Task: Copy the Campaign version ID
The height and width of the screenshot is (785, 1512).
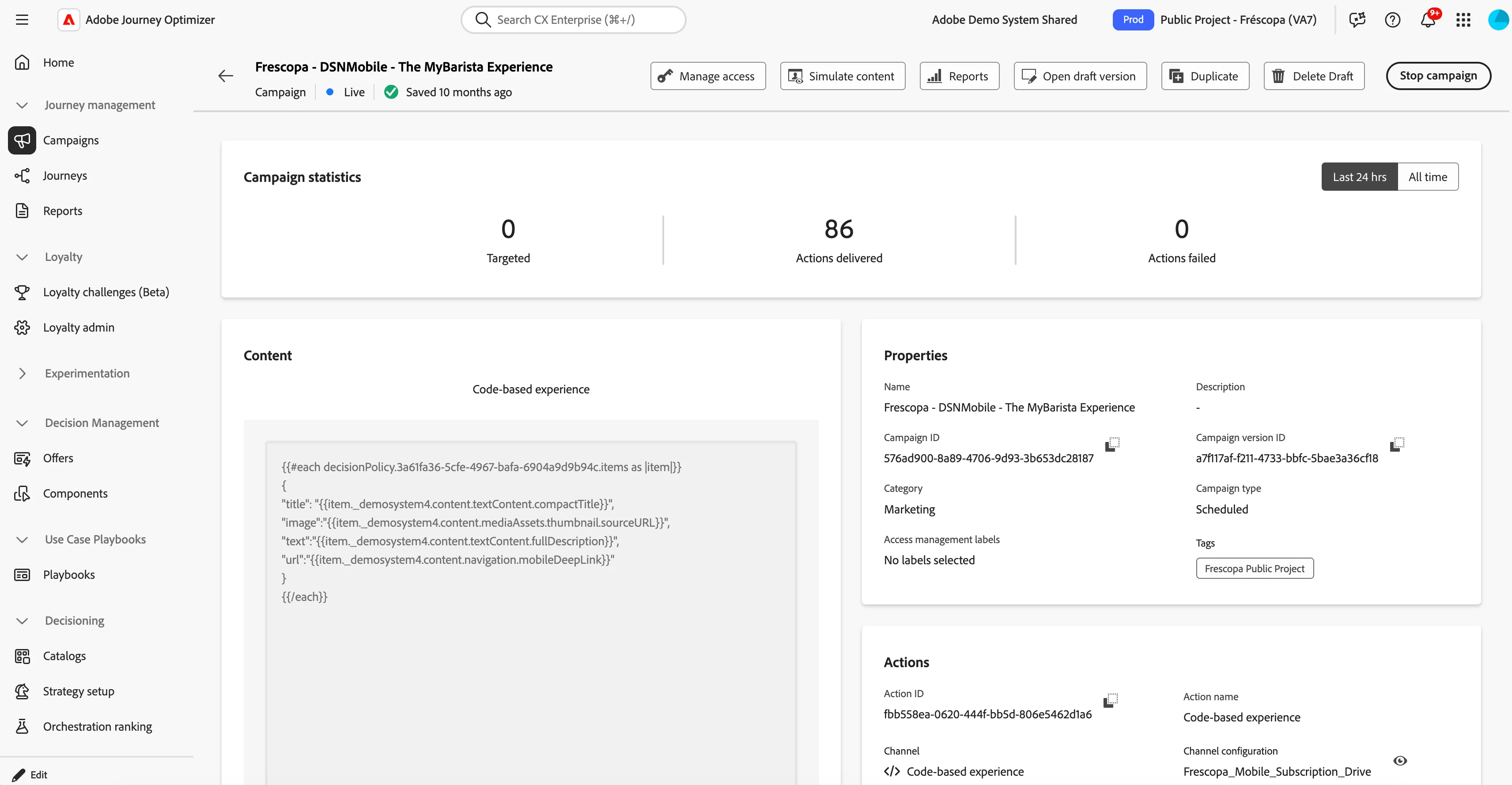Action: tap(1398, 445)
